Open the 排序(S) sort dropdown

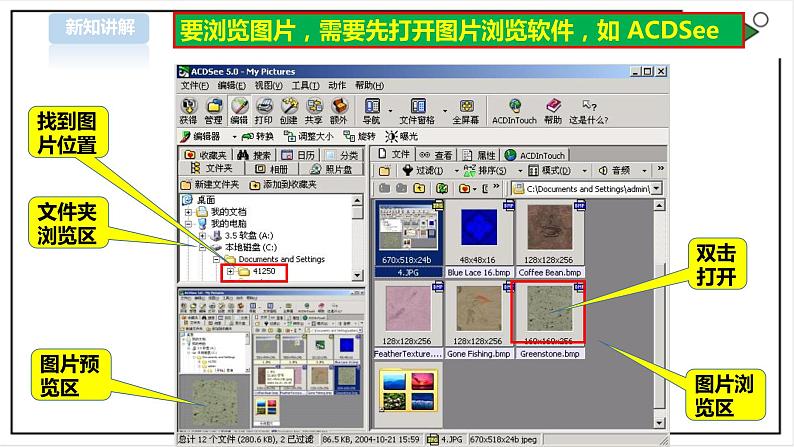[520, 171]
